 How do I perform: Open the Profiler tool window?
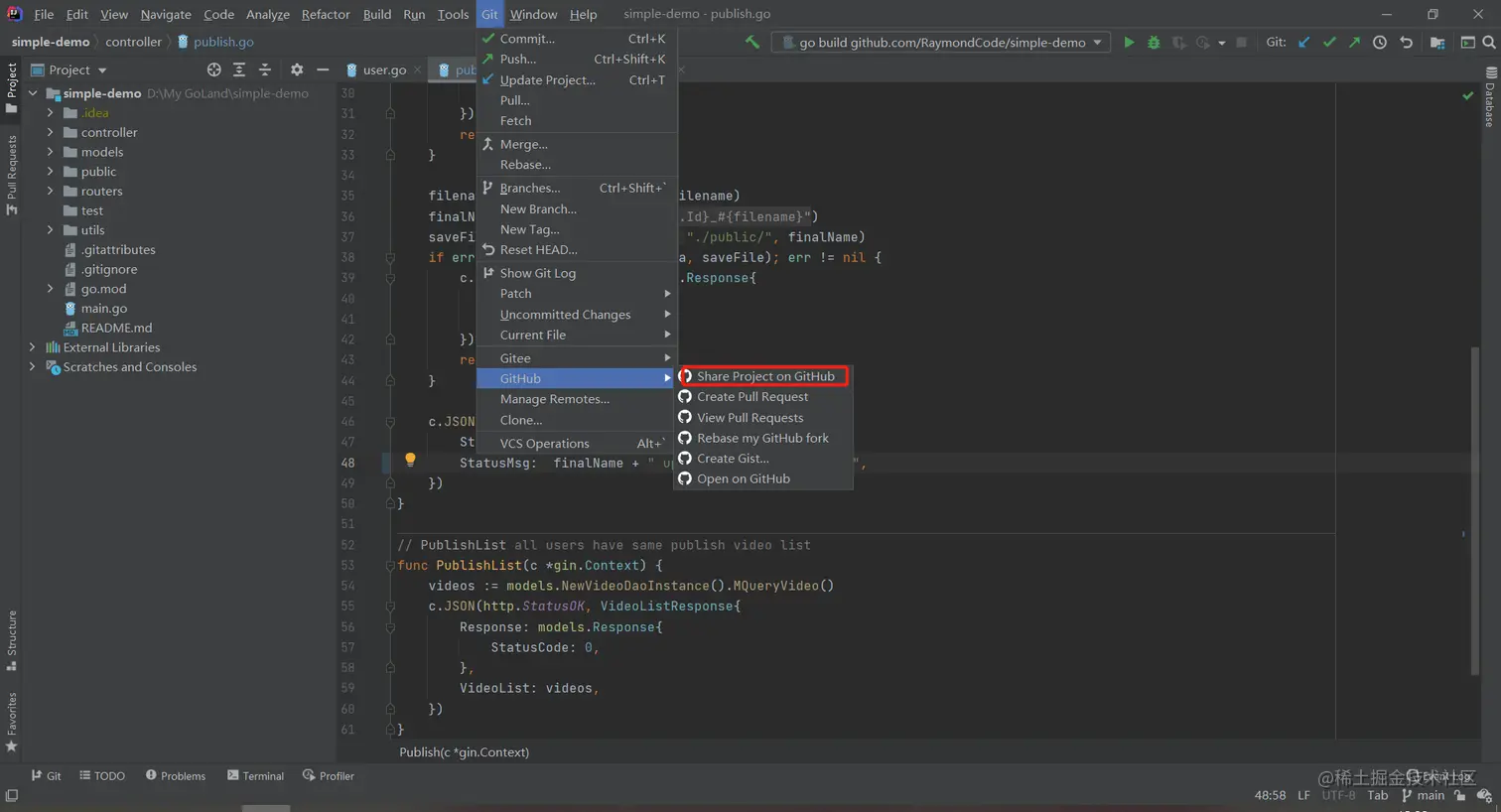pyautogui.click(x=329, y=776)
